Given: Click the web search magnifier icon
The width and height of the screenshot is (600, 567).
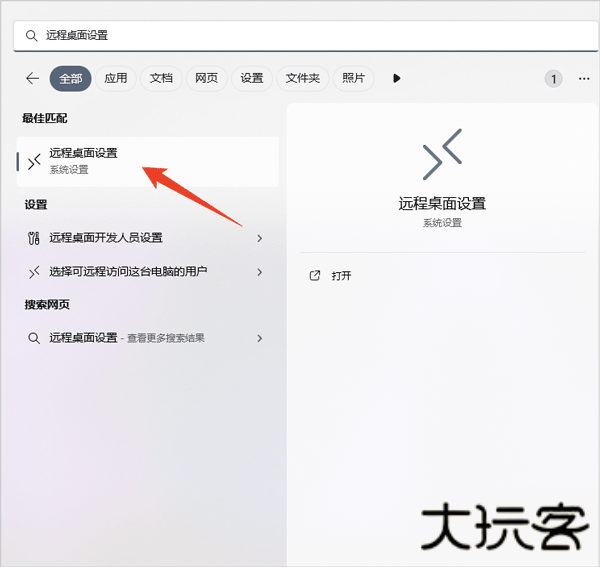Looking at the screenshot, I should click(x=34, y=338).
